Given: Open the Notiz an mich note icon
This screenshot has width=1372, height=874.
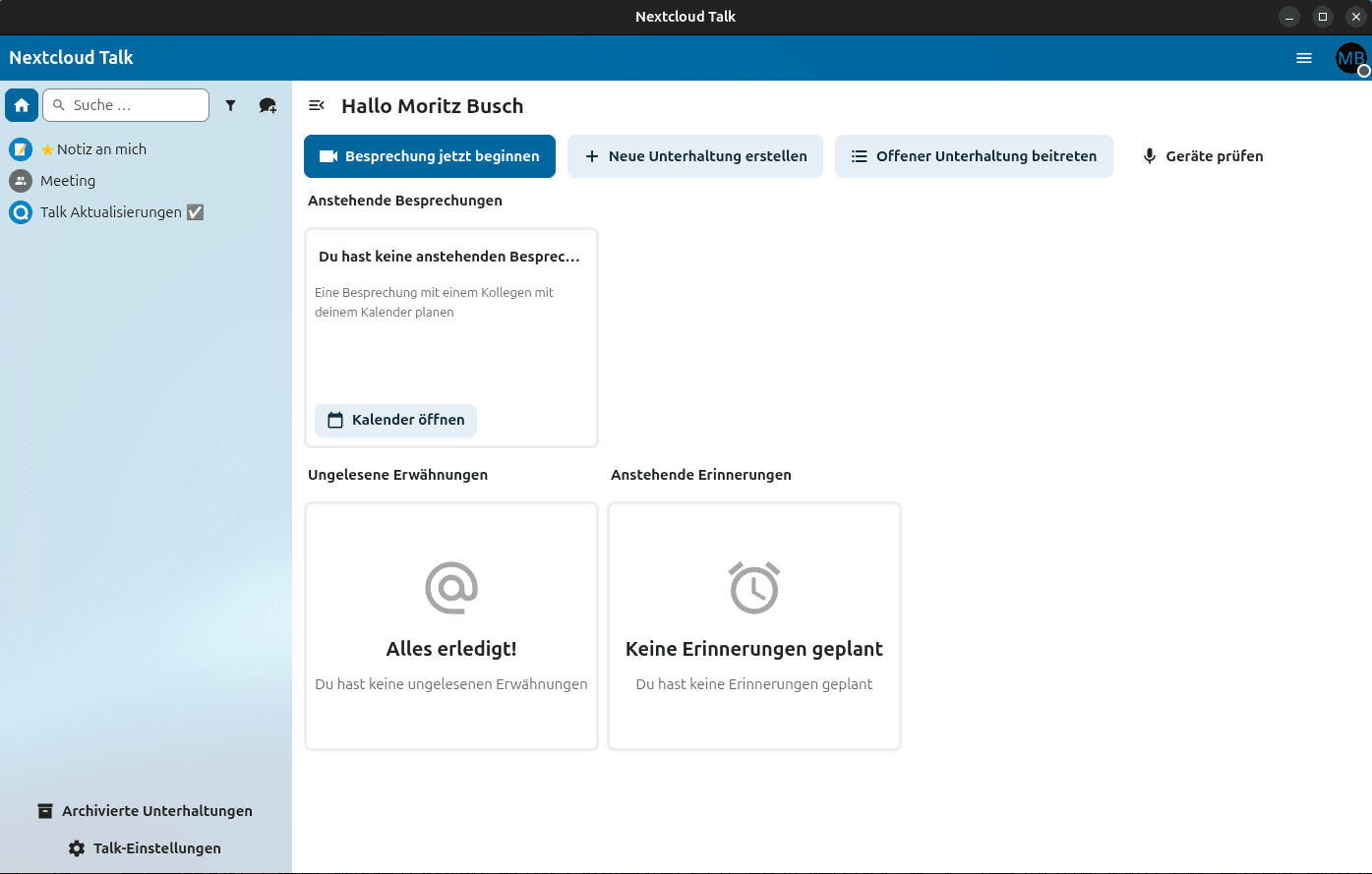Looking at the screenshot, I should point(21,148).
